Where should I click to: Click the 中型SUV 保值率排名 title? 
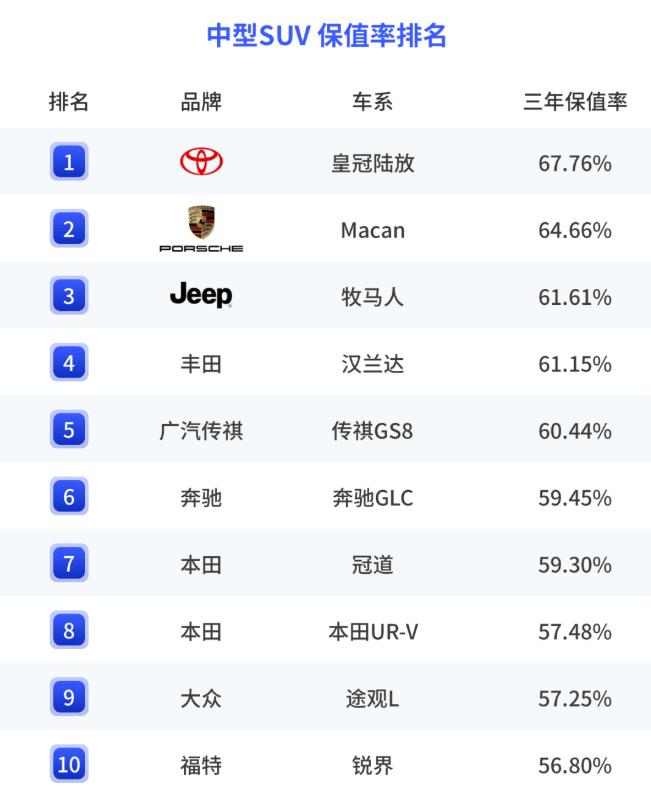pyautogui.click(x=326, y=35)
